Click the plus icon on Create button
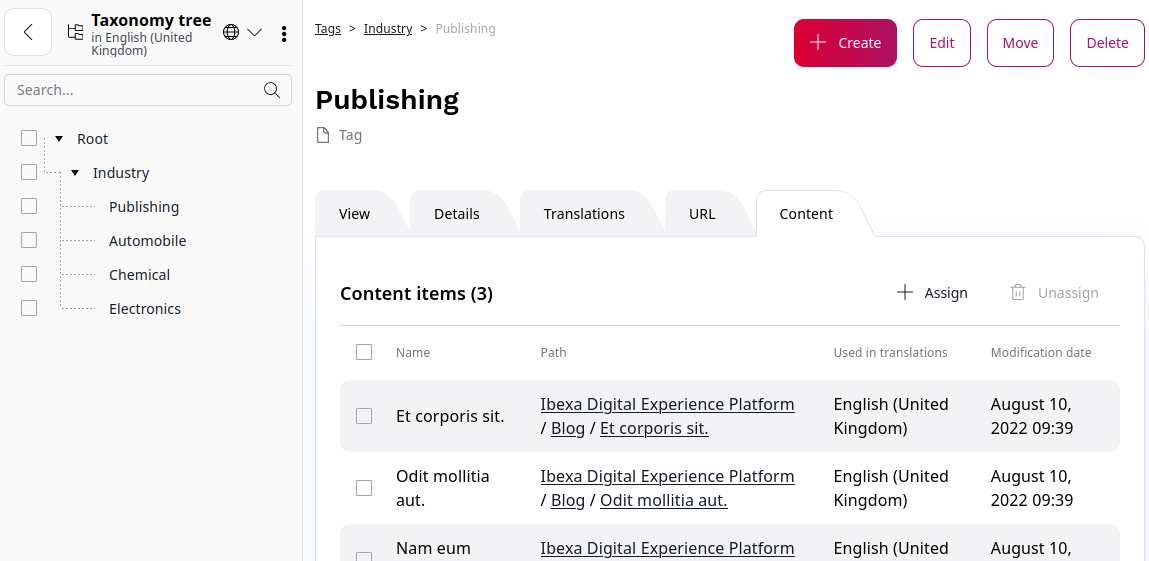Image resolution: width=1149 pixels, height=561 pixels. pos(818,42)
